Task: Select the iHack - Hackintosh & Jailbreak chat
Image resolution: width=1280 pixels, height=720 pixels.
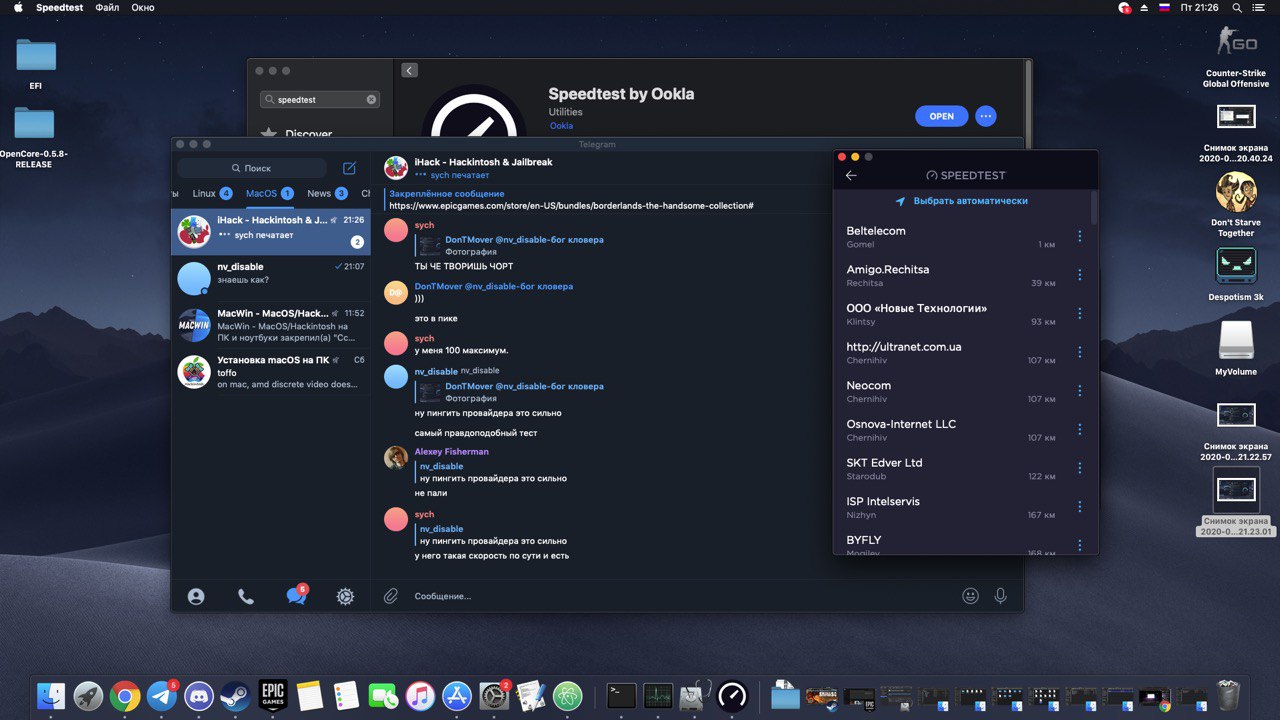Action: pos(271,232)
